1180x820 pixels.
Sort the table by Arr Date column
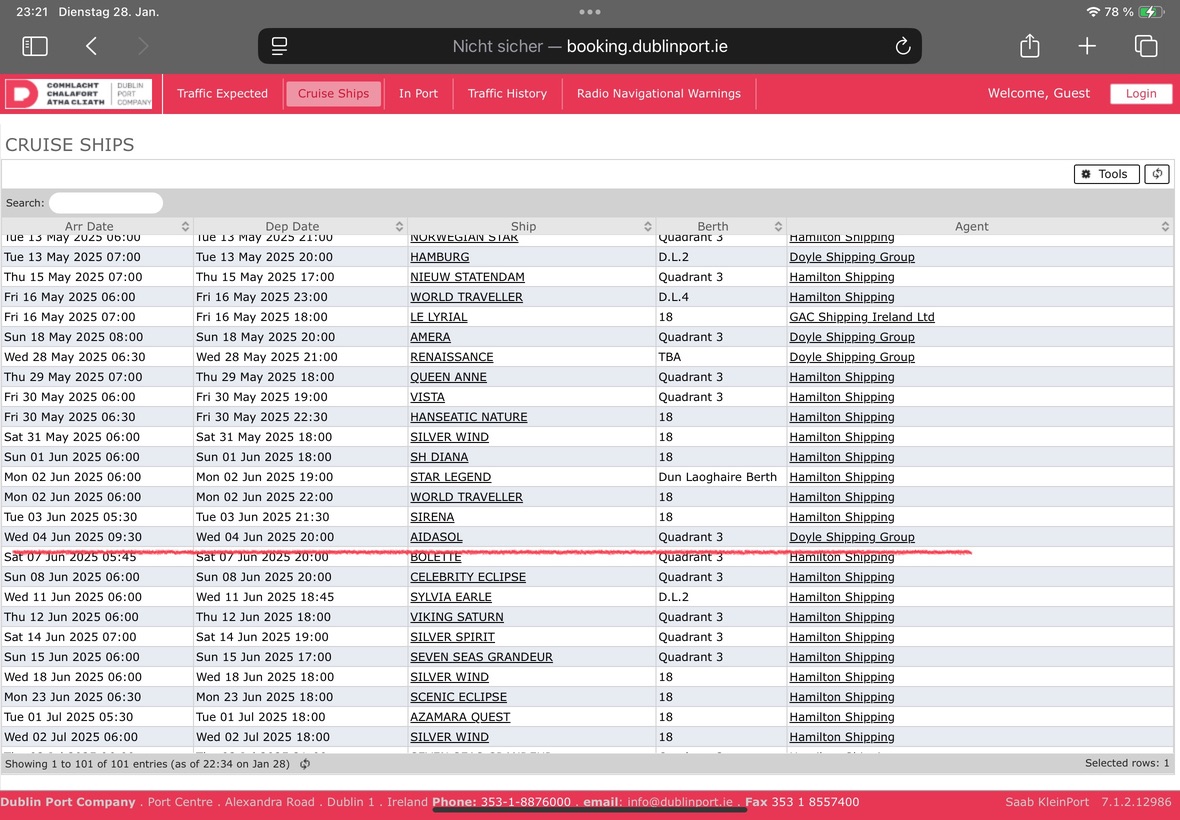coord(97,227)
